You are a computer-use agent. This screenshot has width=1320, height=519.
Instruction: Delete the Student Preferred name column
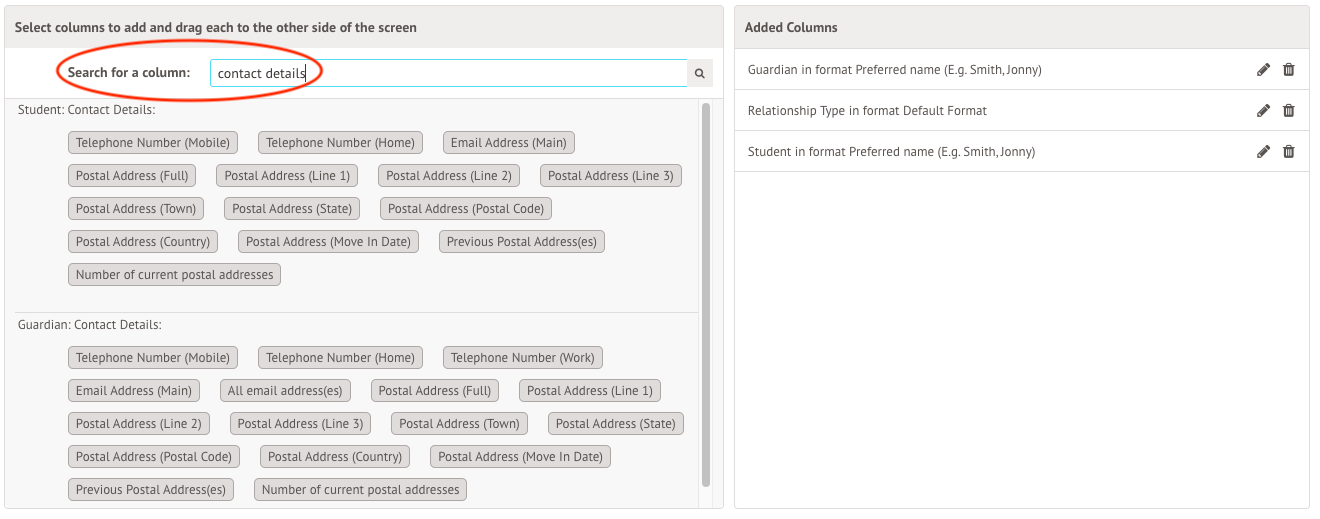coord(1288,152)
